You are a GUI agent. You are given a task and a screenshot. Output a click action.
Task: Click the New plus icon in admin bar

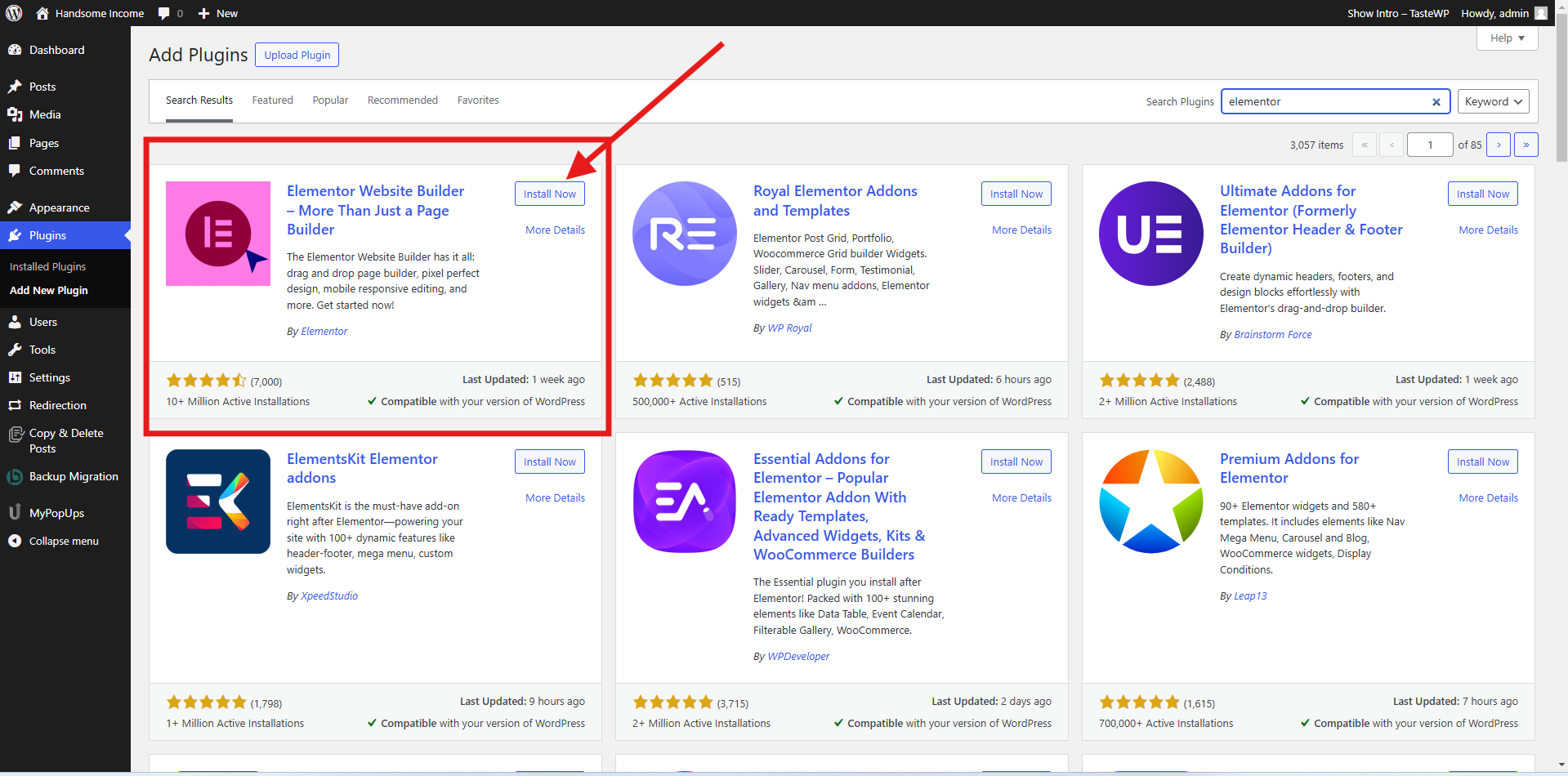coord(204,13)
